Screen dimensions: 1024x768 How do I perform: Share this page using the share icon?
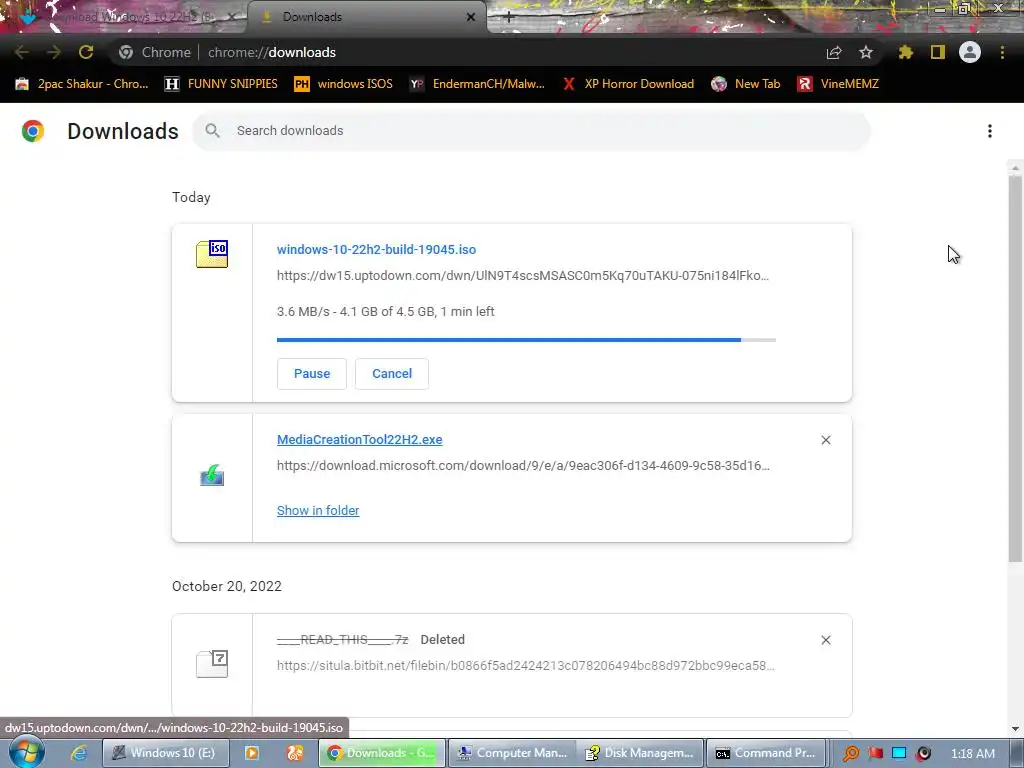834,52
